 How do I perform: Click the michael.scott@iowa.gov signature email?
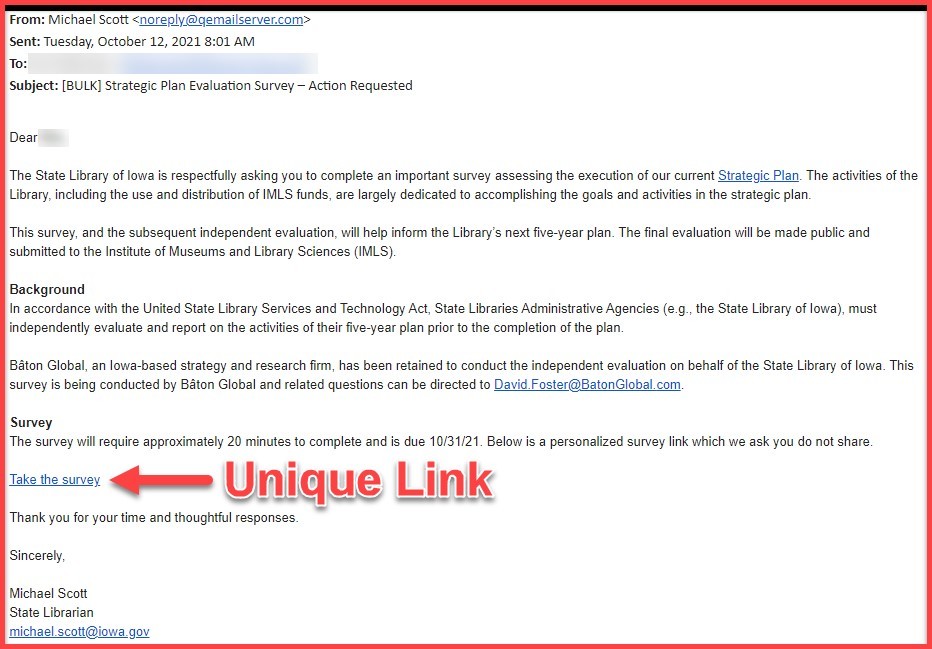coord(79,631)
